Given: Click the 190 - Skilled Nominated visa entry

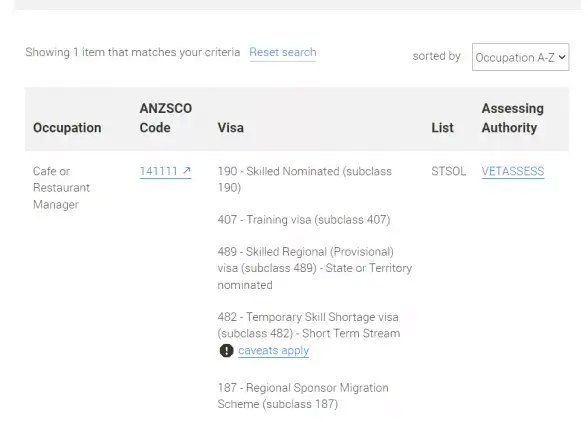Looking at the screenshot, I should [x=304, y=179].
